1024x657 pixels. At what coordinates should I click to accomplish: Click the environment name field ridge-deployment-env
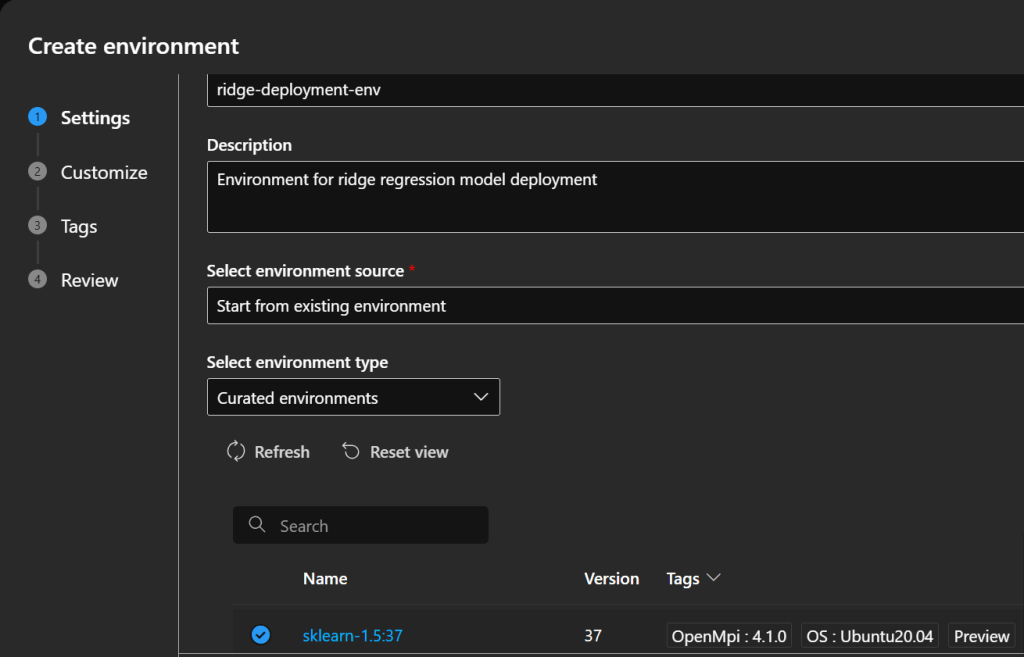[x=615, y=90]
